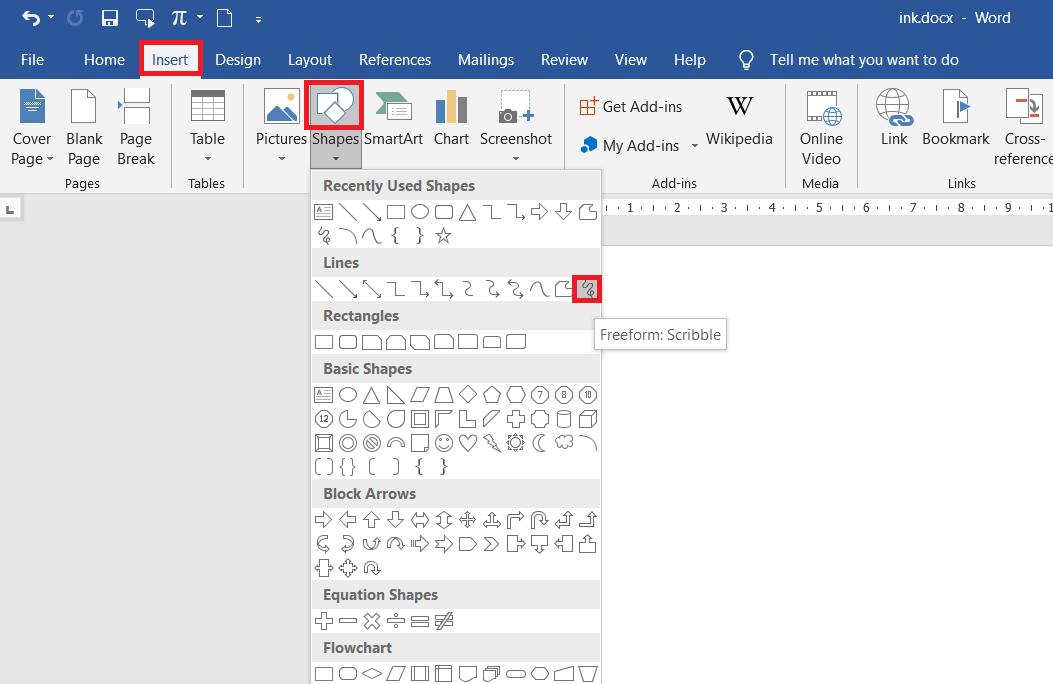Select the Freeform: Scribble line tool
1053x684 pixels.
click(587, 289)
